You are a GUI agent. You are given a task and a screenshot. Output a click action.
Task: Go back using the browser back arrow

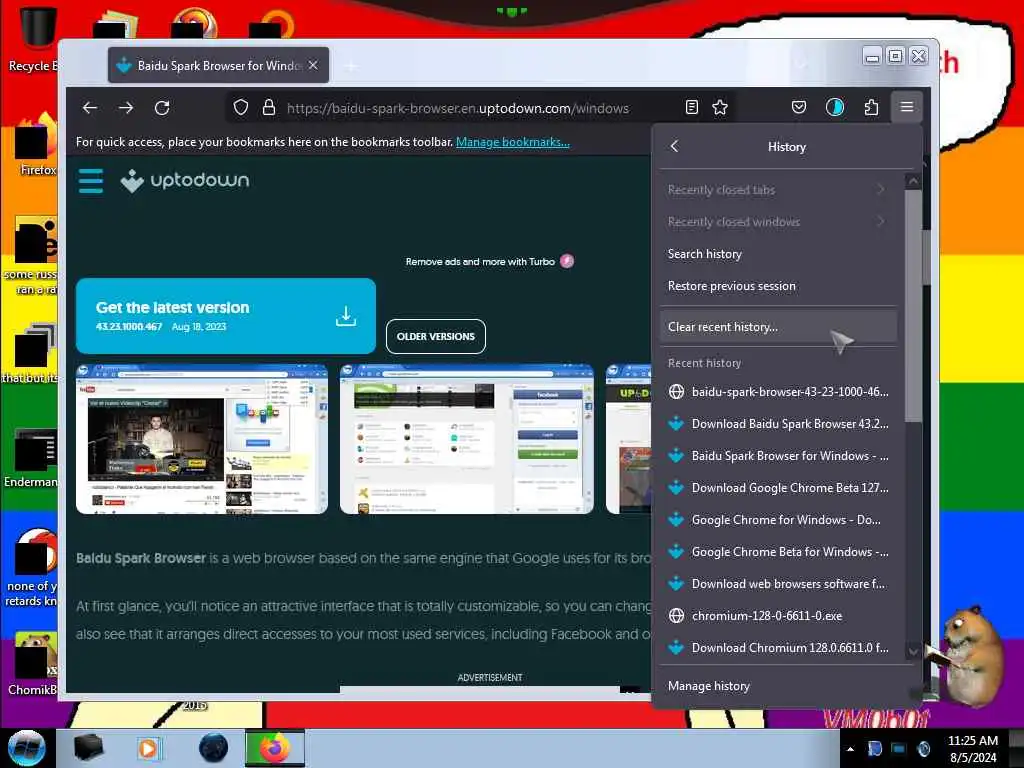pos(90,108)
